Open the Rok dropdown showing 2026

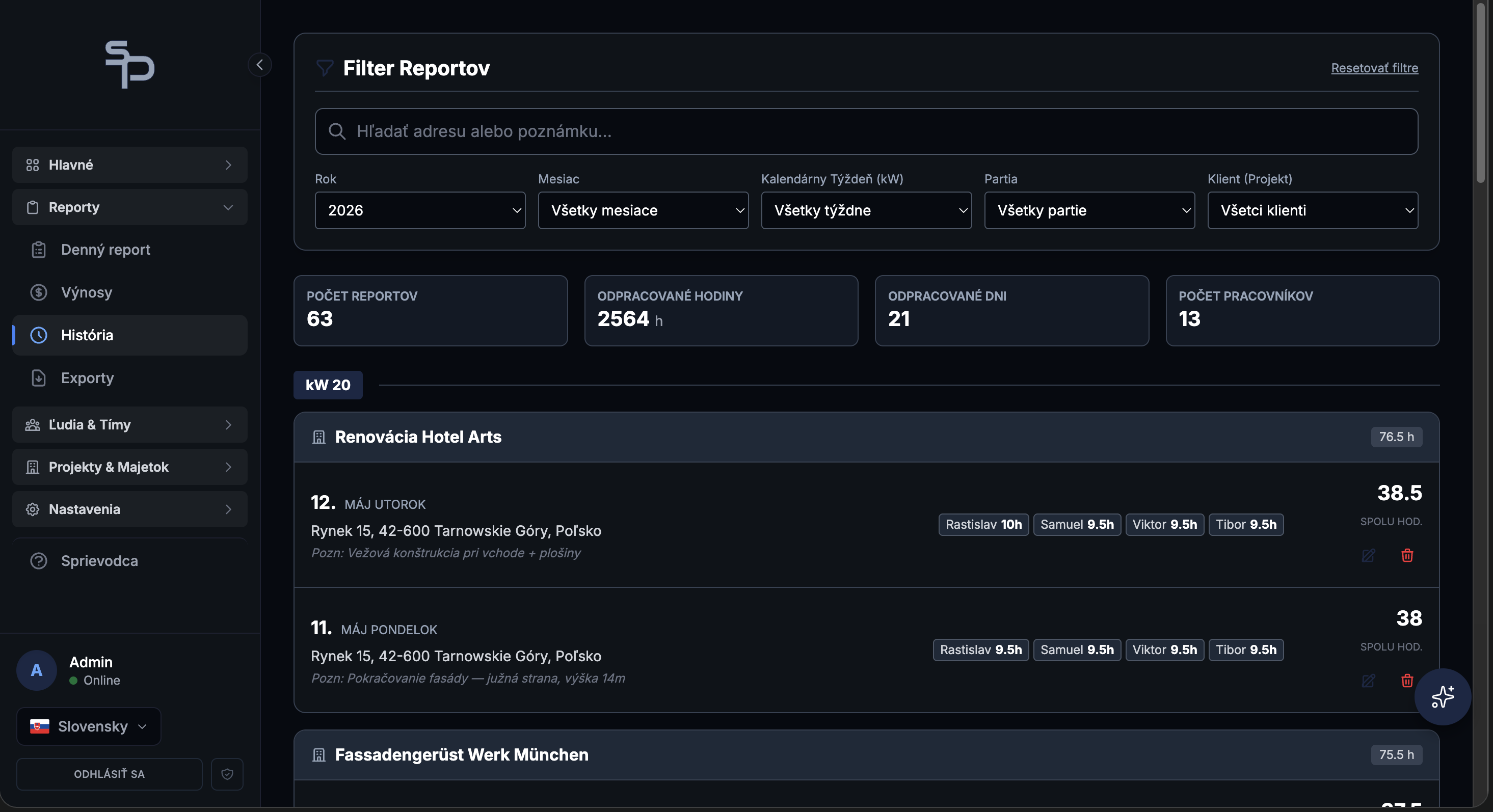pyautogui.click(x=420, y=210)
